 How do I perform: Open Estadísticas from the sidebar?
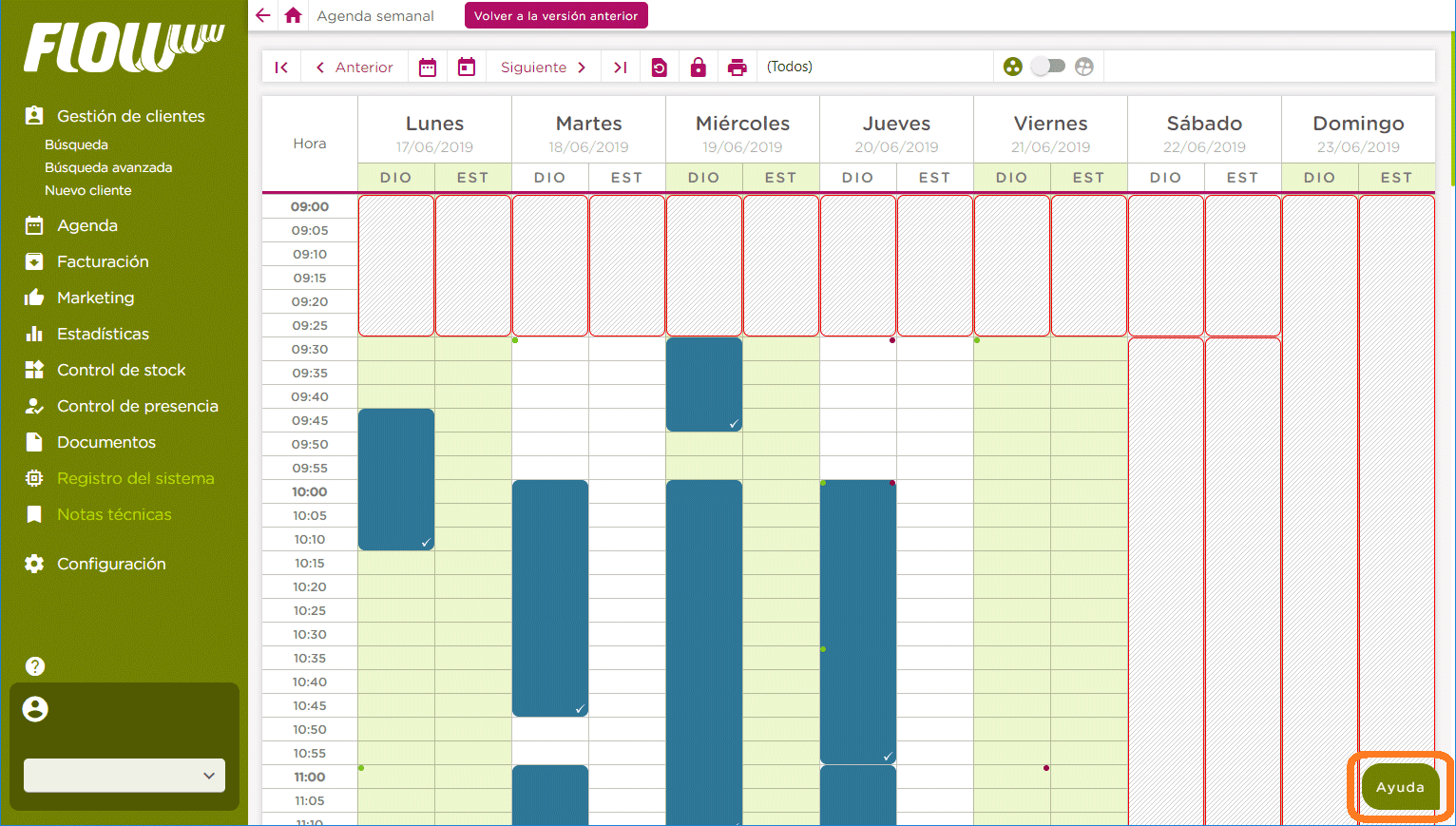[103, 334]
